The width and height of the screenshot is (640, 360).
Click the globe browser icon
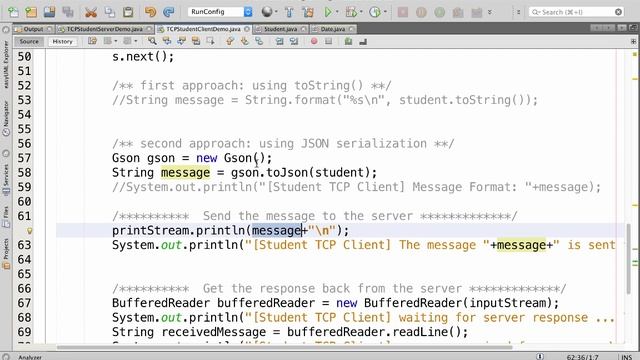point(267,12)
